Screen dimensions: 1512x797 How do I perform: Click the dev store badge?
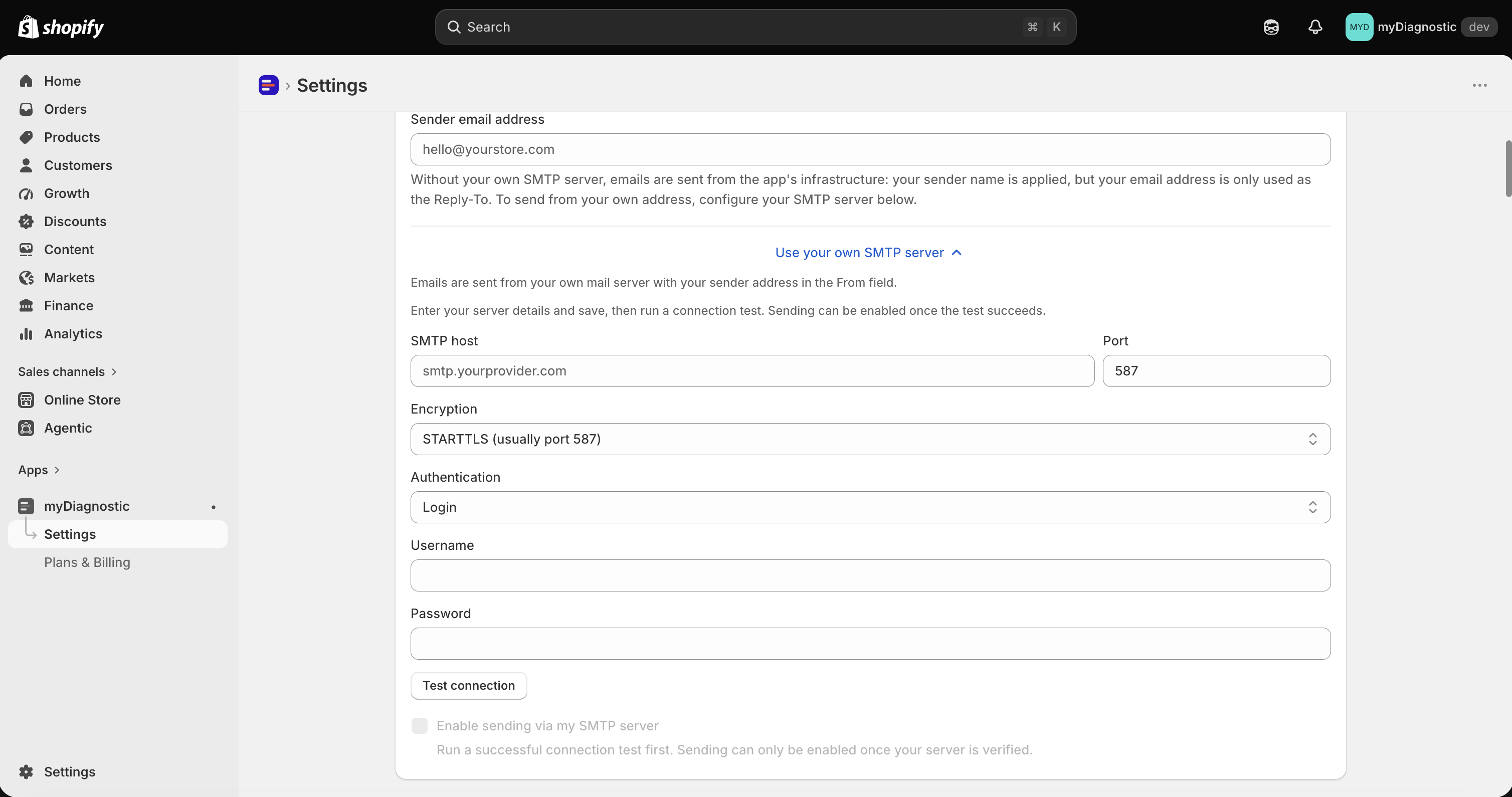(1478, 27)
